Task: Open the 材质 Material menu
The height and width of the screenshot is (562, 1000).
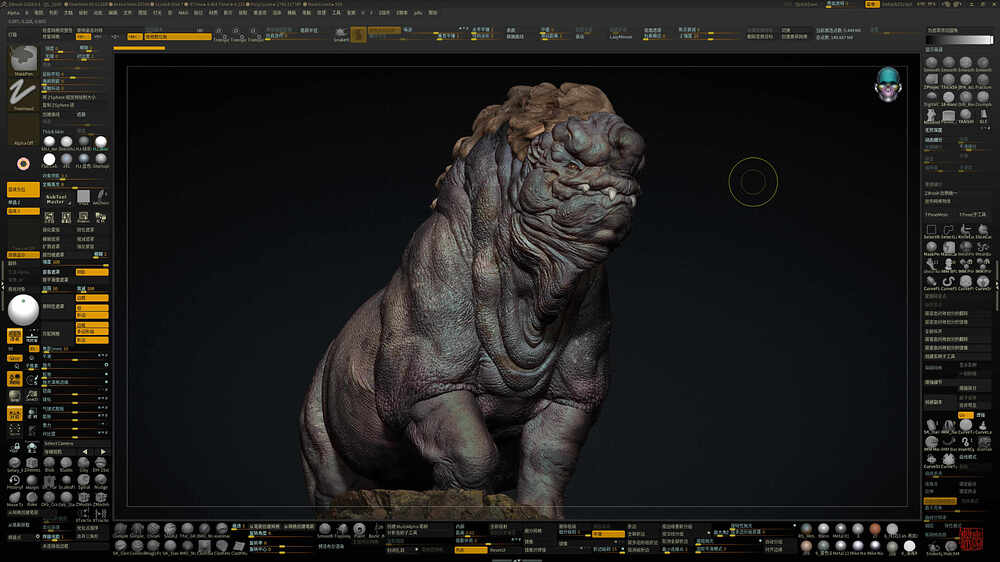Action: [212, 13]
